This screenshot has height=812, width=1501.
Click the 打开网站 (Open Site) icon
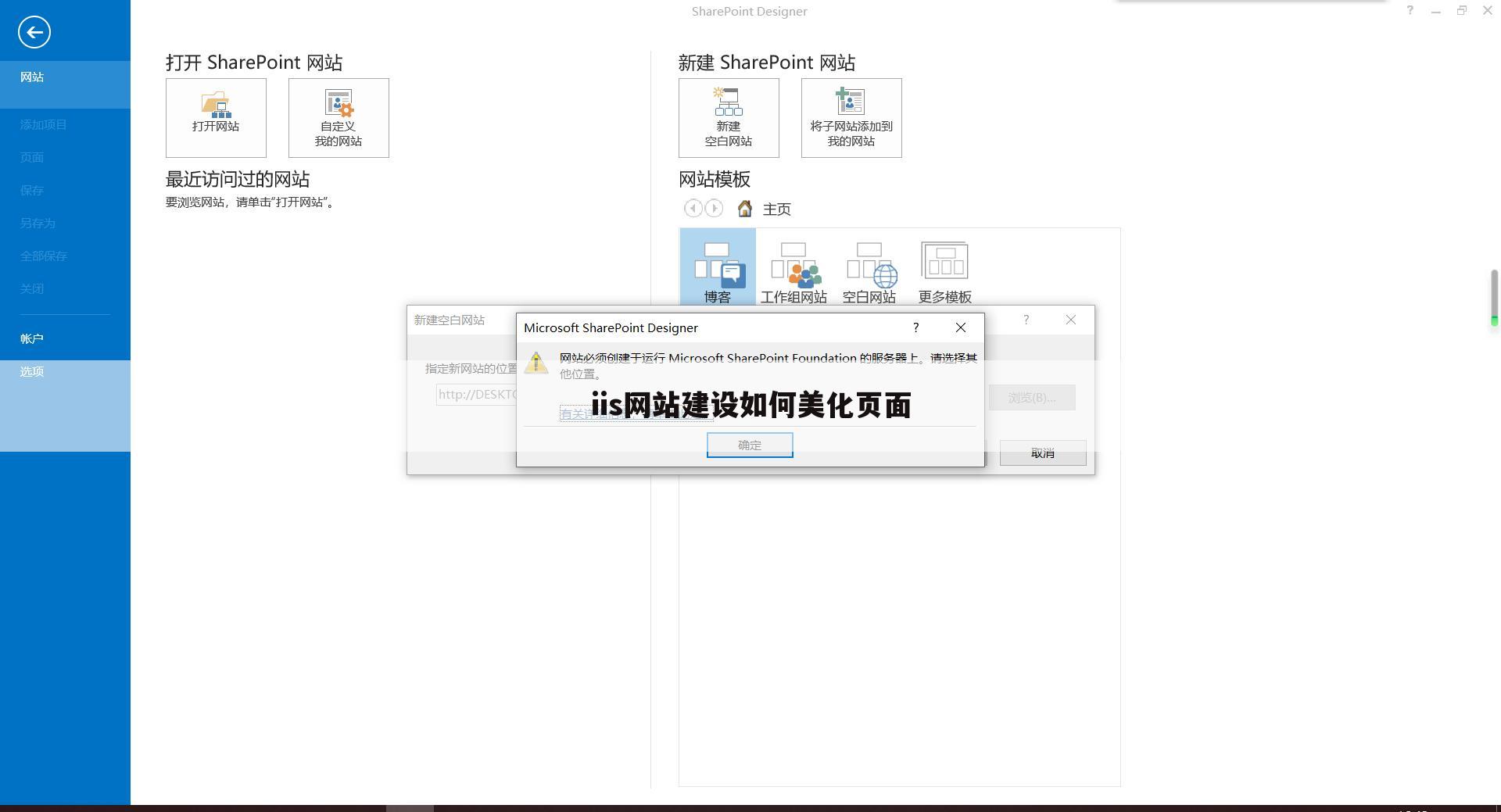click(216, 117)
